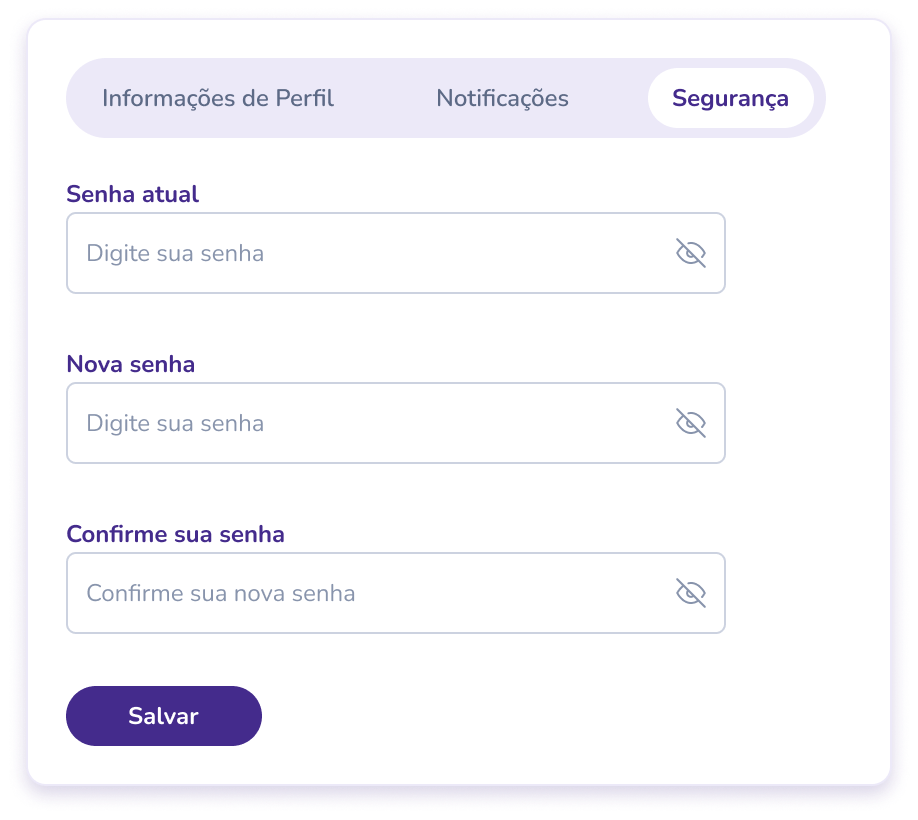The image size is (918, 820).
Task: Click "Digite sua senha" placeholder under Nova senha
Action: (x=175, y=423)
